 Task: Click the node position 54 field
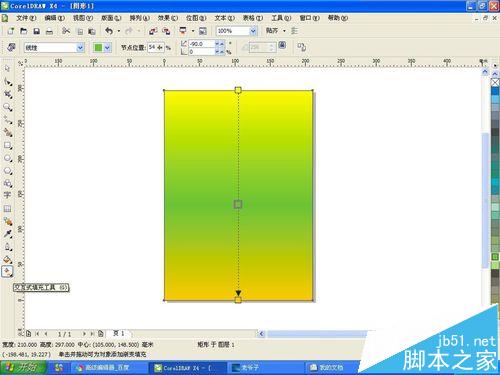coord(155,48)
